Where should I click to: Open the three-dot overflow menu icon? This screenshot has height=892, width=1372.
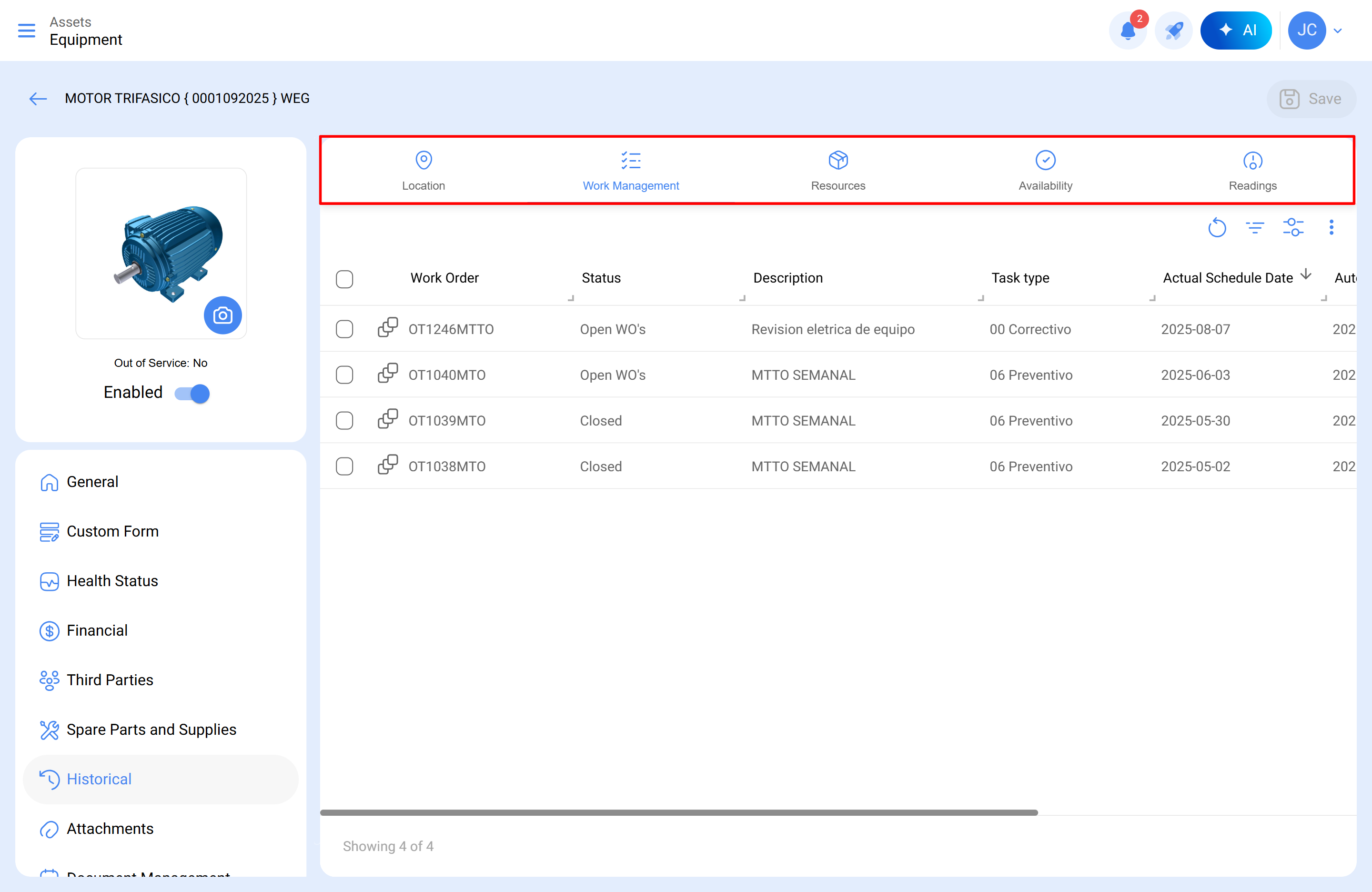click(1332, 227)
